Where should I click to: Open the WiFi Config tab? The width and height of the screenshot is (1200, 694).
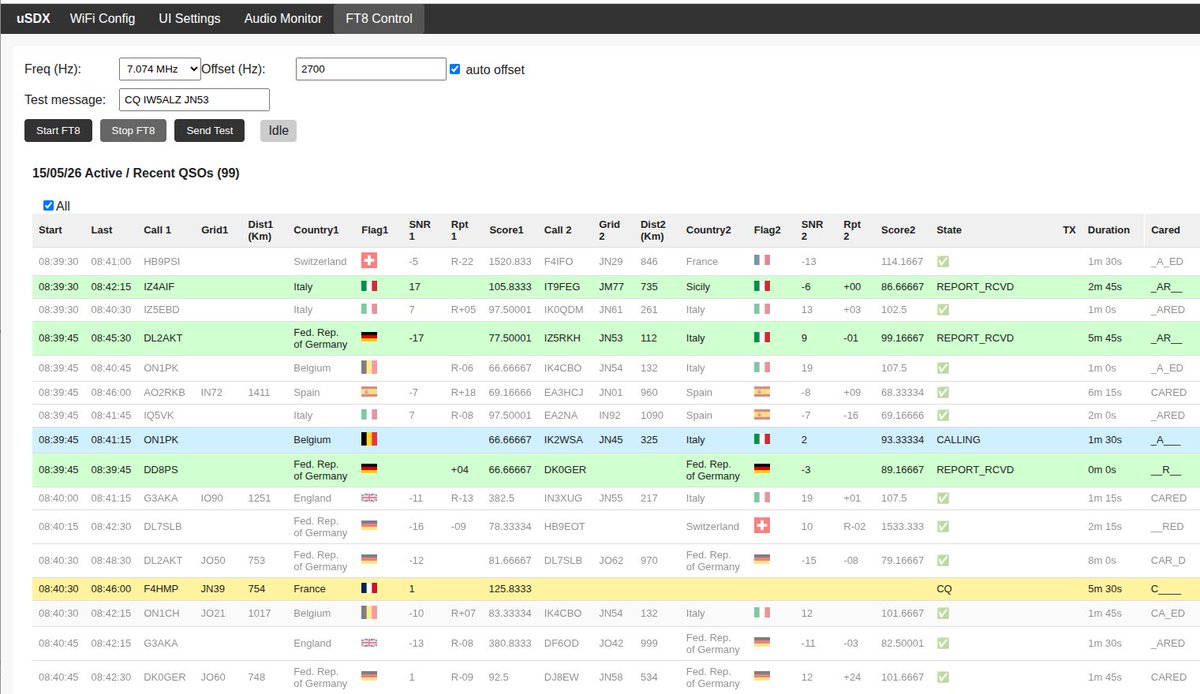click(104, 18)
